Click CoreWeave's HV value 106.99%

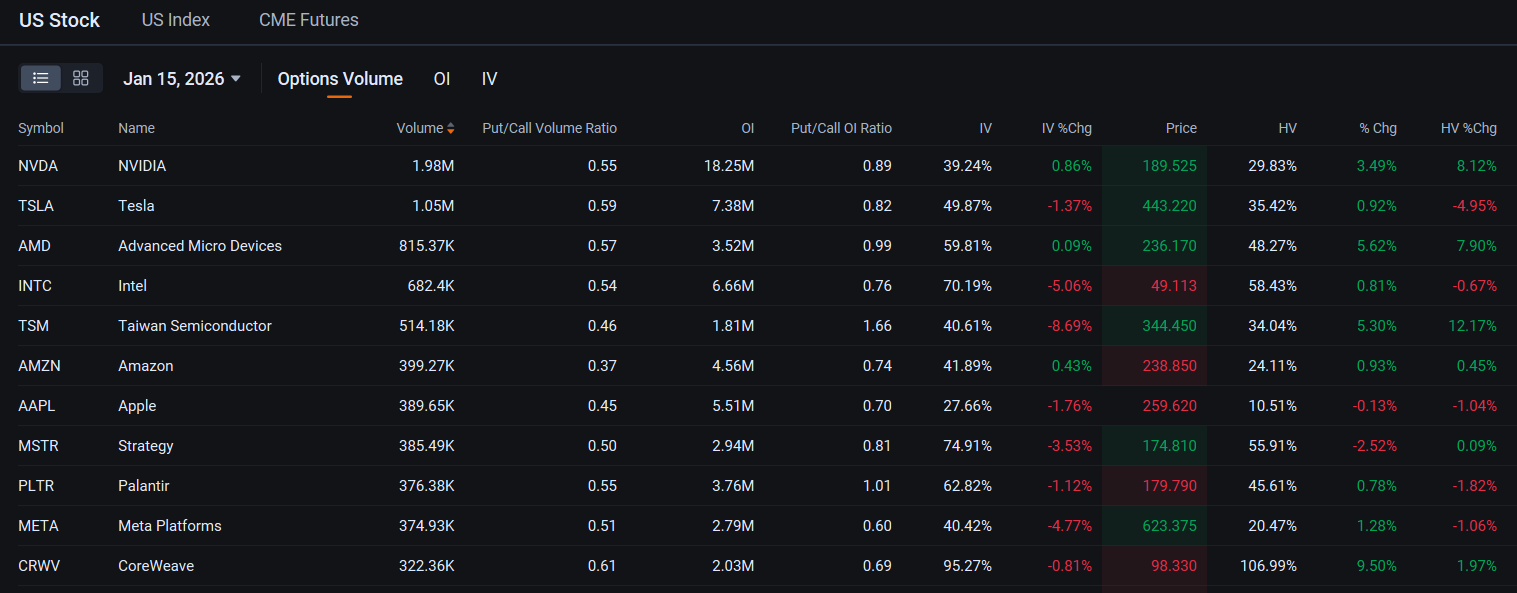click(x=1268, y=566)
